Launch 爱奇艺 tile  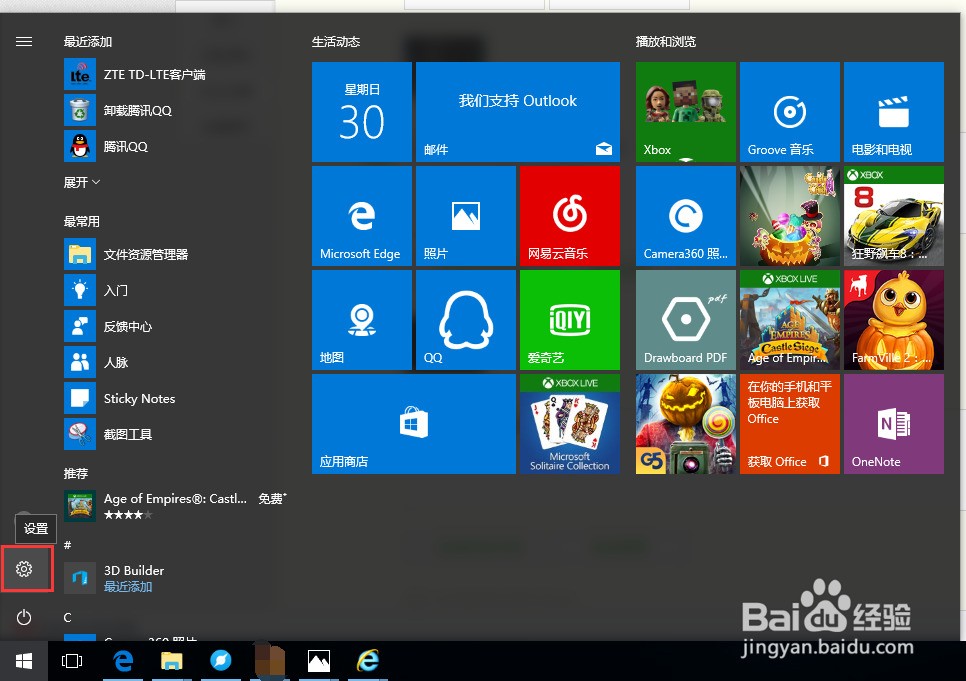570,320
